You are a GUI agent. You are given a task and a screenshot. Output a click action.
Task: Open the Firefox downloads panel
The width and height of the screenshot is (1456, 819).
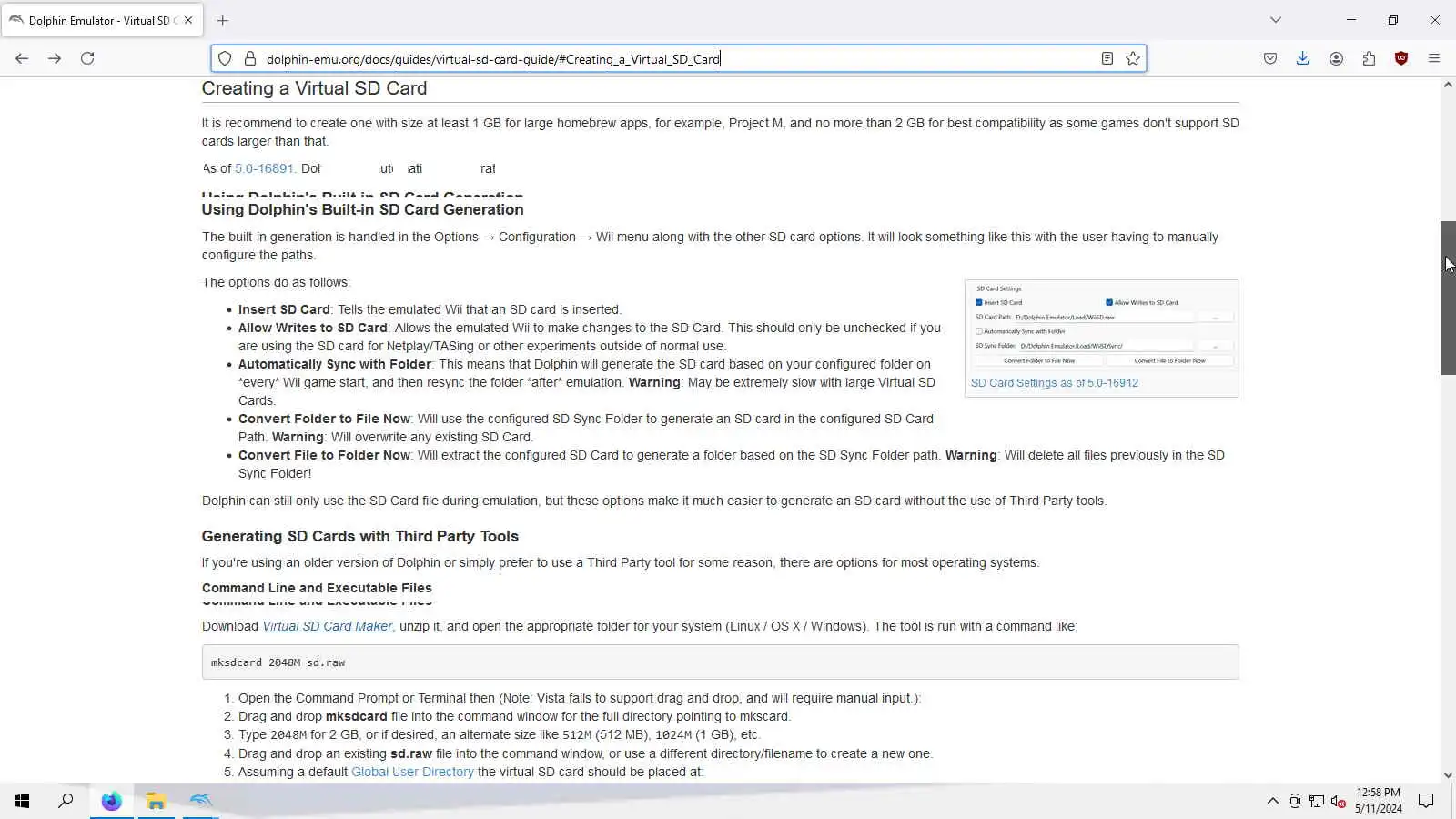1303,58
